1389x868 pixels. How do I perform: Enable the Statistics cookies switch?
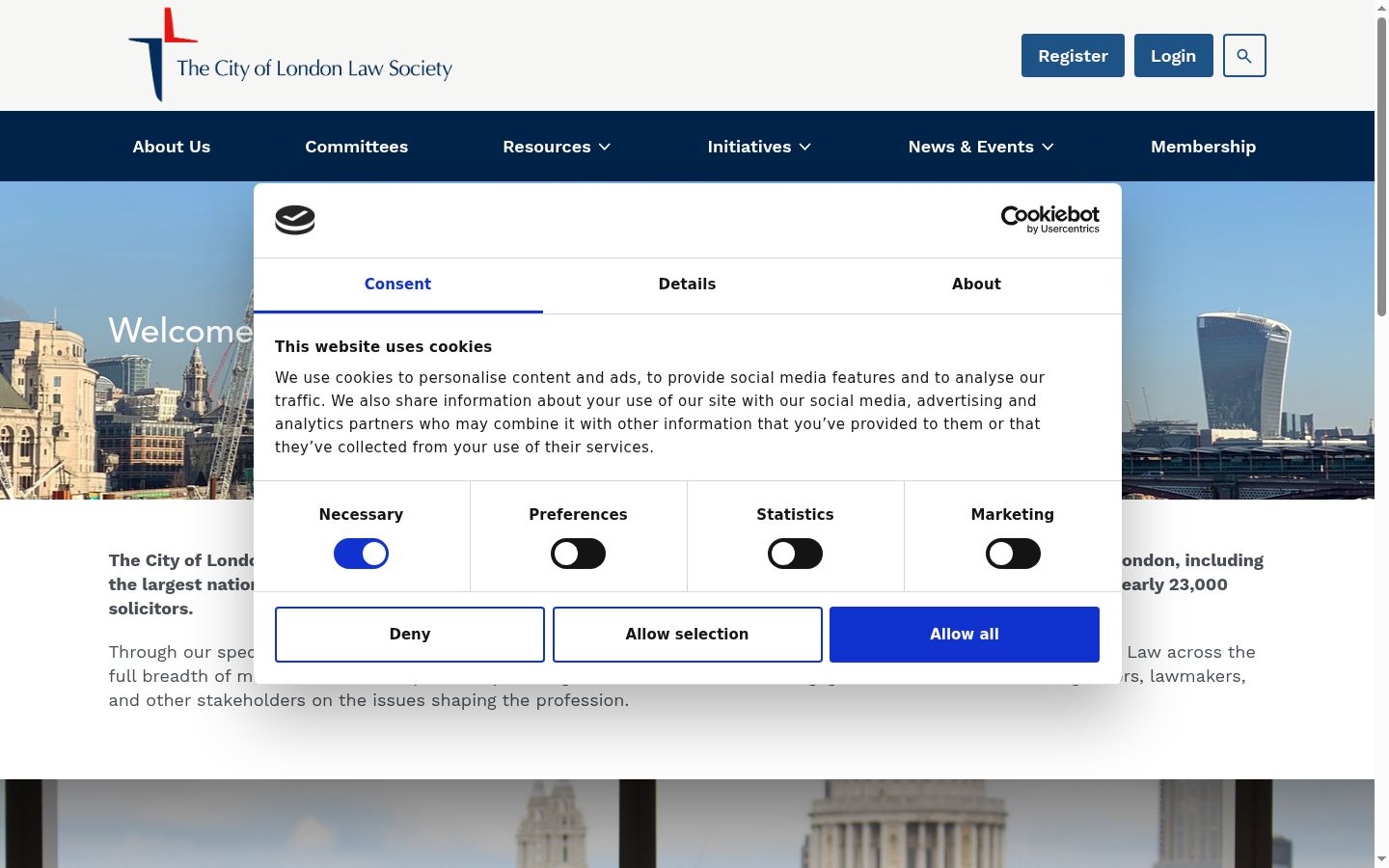pos(795,554)
